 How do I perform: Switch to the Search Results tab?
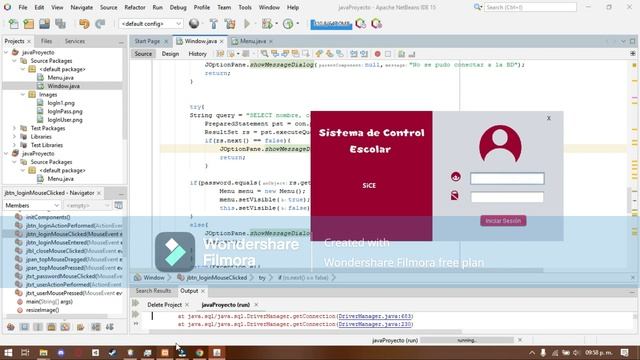pos(153,291)
